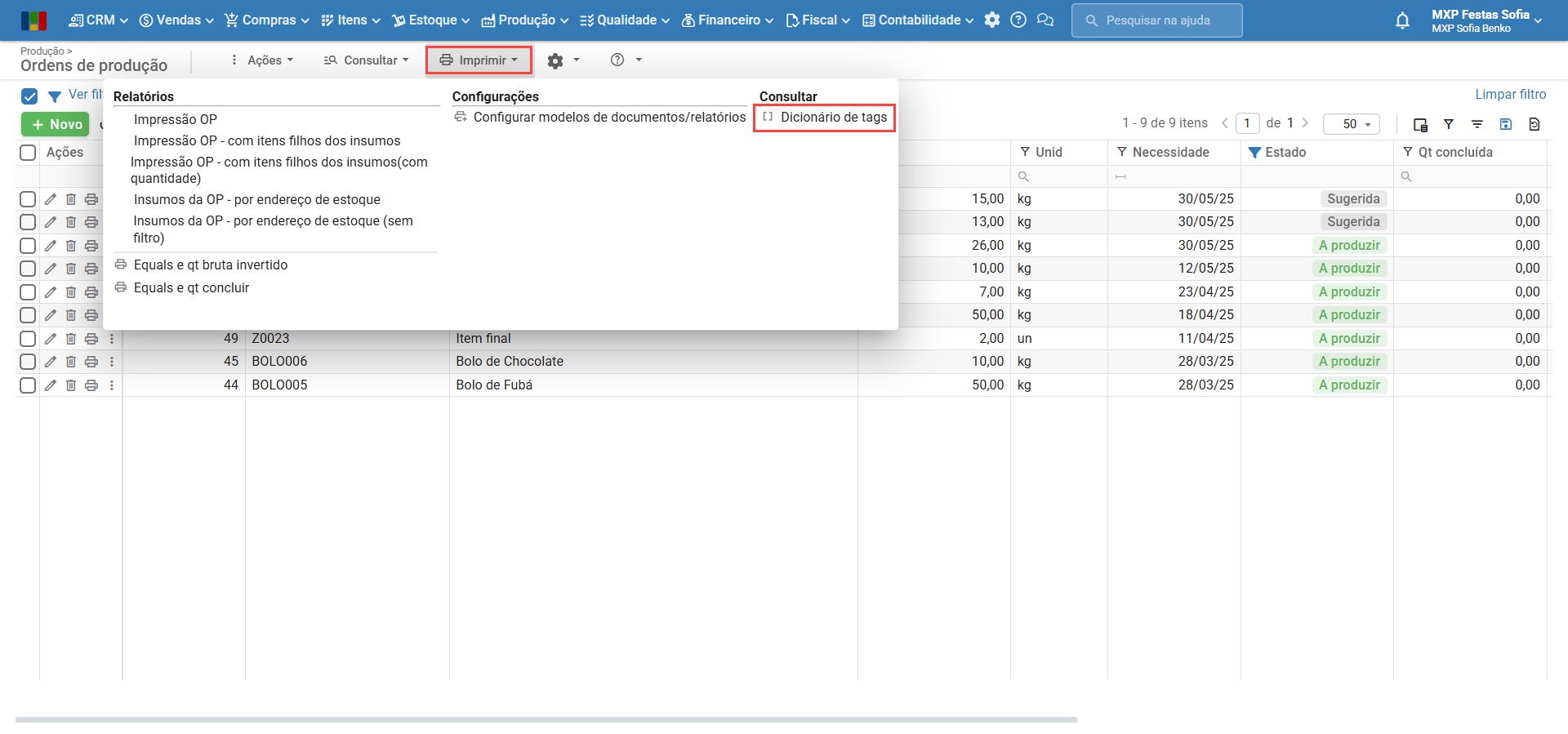Check the first row with 15,00 kg
The image size is (1568, 734).
pyautogui.click(x=28, y=199)
